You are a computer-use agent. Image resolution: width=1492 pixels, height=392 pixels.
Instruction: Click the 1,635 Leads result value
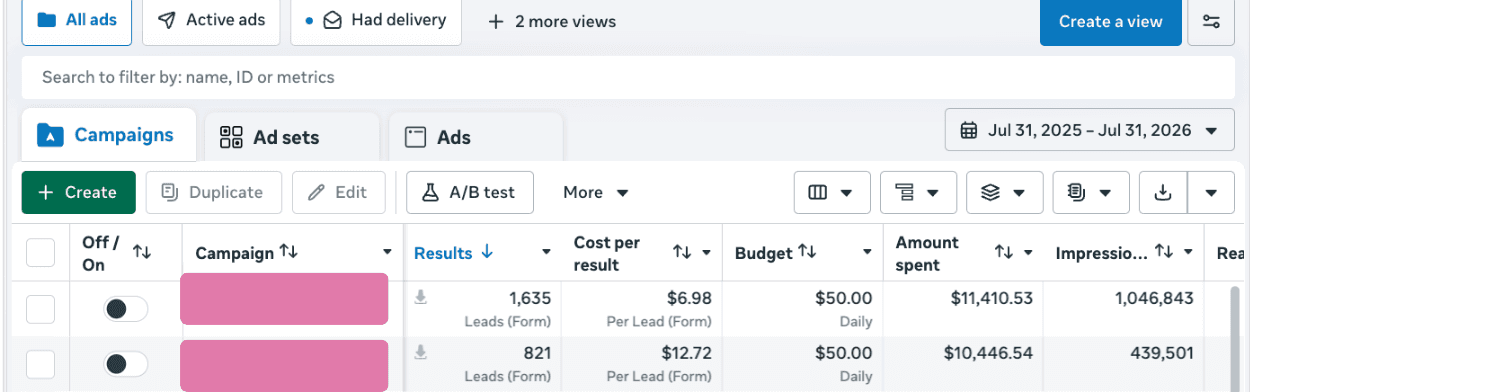[530, 298]
